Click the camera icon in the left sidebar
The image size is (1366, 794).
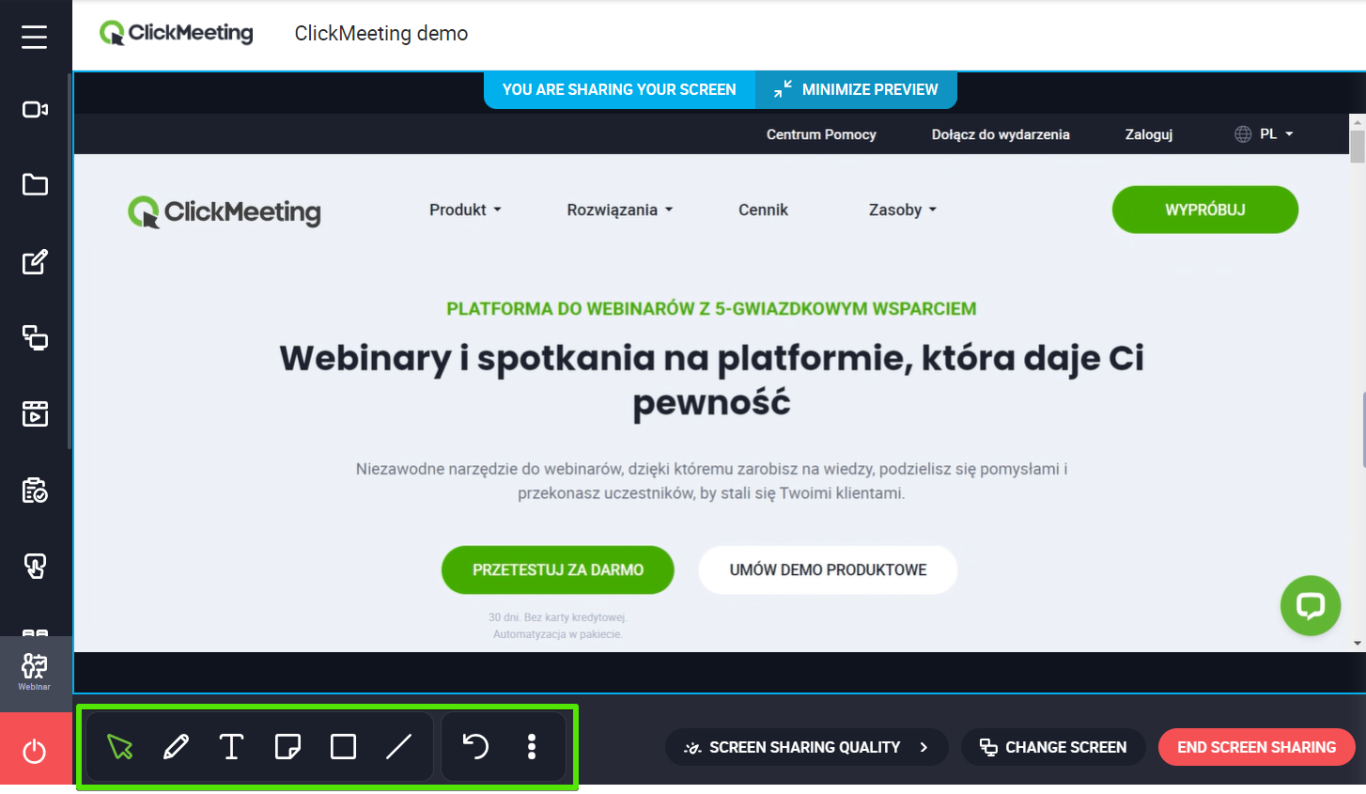point(35,109)
